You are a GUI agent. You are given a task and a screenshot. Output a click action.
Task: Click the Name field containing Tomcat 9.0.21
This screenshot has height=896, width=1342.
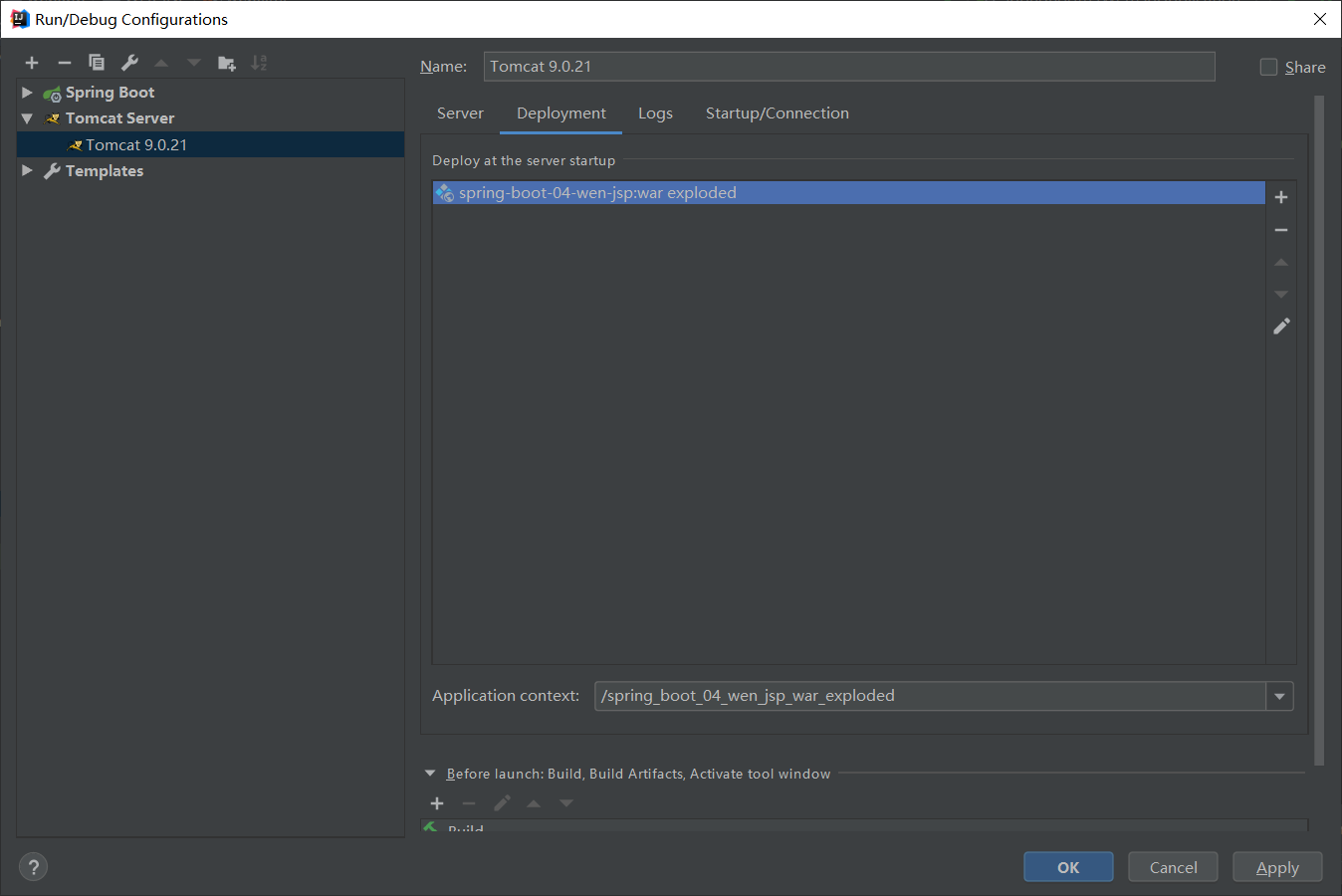point(849,67)
